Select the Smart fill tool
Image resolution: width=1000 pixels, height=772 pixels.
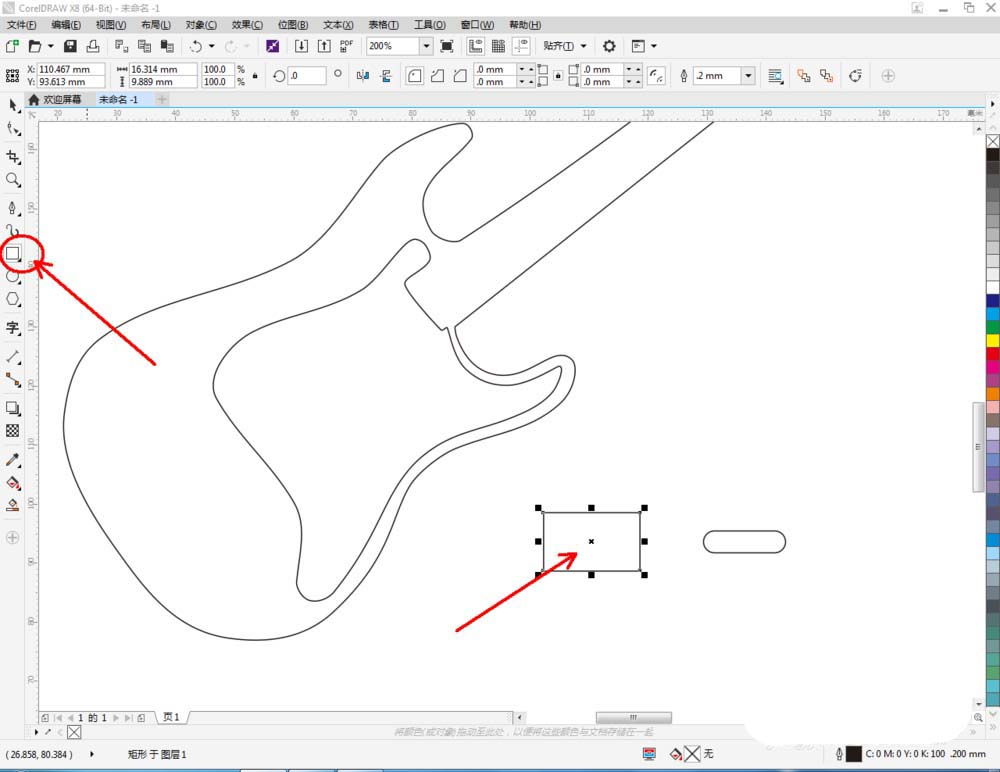pyautogui.click(x=13, y=505)
